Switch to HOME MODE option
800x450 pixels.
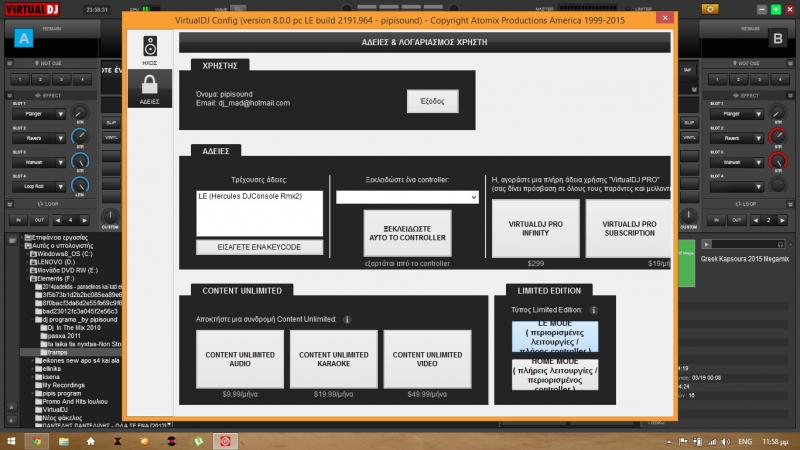click(555, 374)
